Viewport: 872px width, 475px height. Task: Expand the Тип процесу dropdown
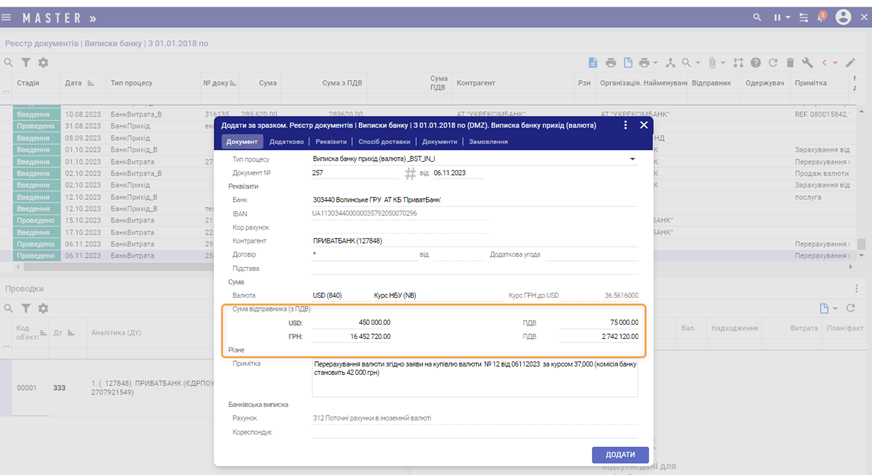click(x=632, y=159)
